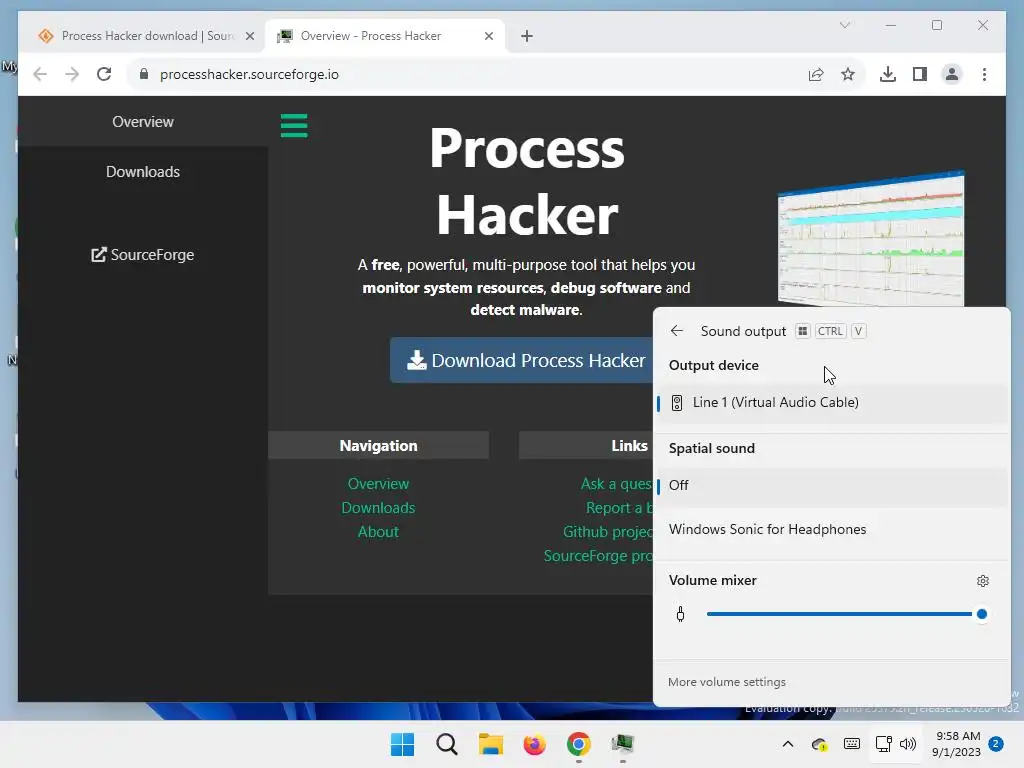This screenshot has width=1024, height=768.
Task: Open the About navigation link
Action: point(378,532)
